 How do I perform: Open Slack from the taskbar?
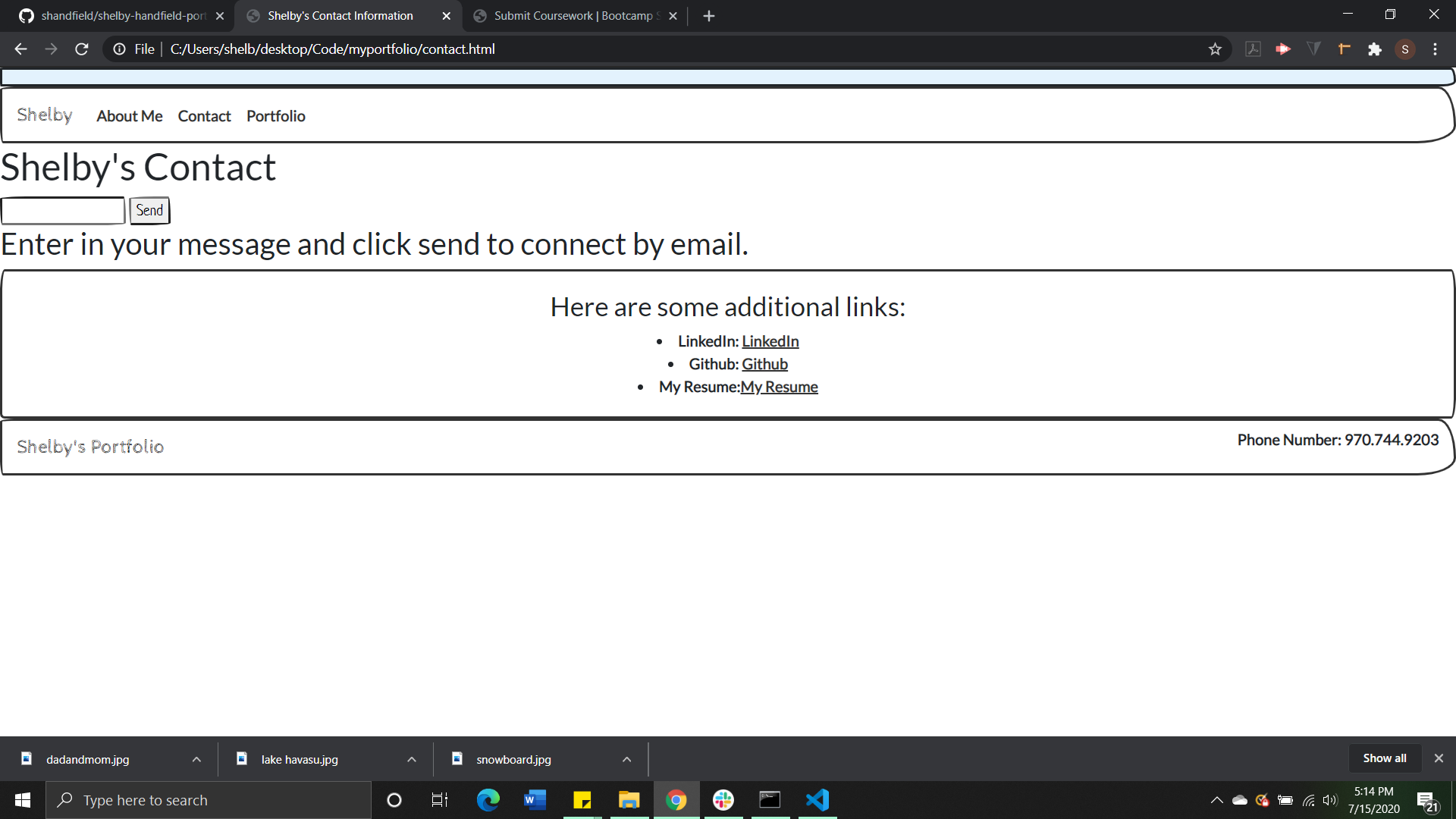[x=723, y=800]
